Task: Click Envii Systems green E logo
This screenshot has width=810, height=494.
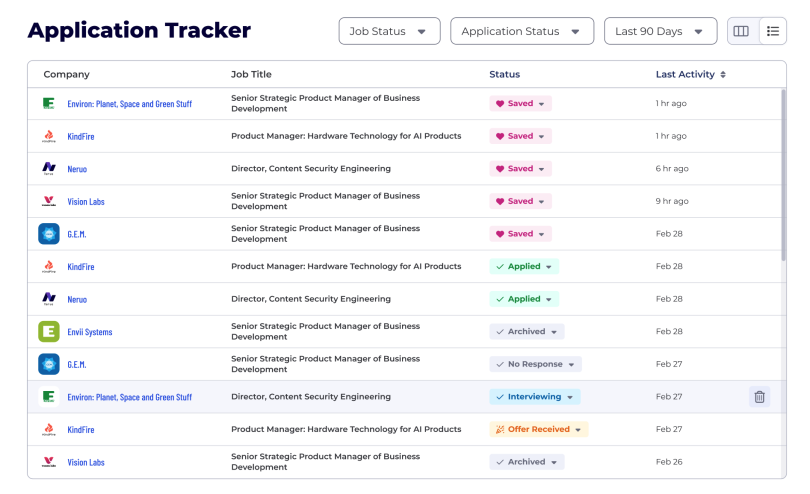Action: [49, 331]
